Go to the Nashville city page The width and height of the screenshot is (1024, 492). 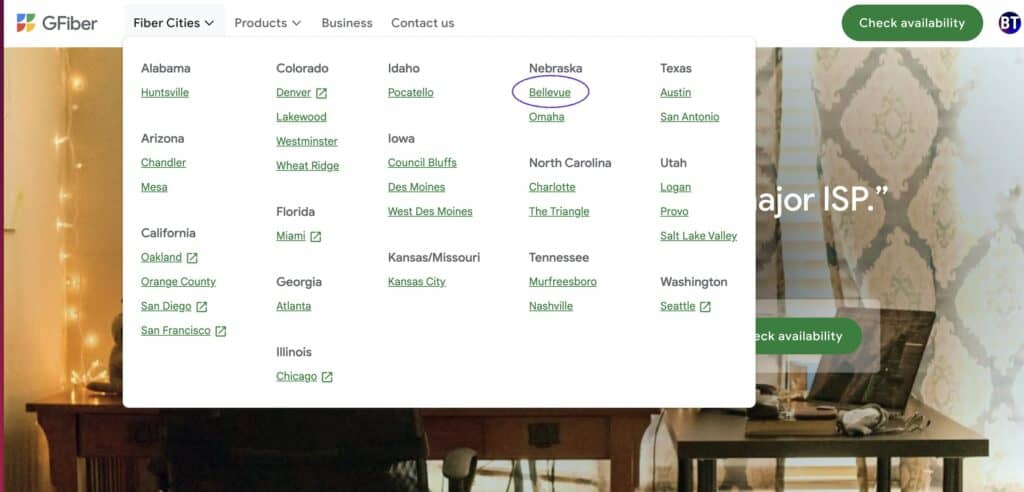tap(551, 306)
